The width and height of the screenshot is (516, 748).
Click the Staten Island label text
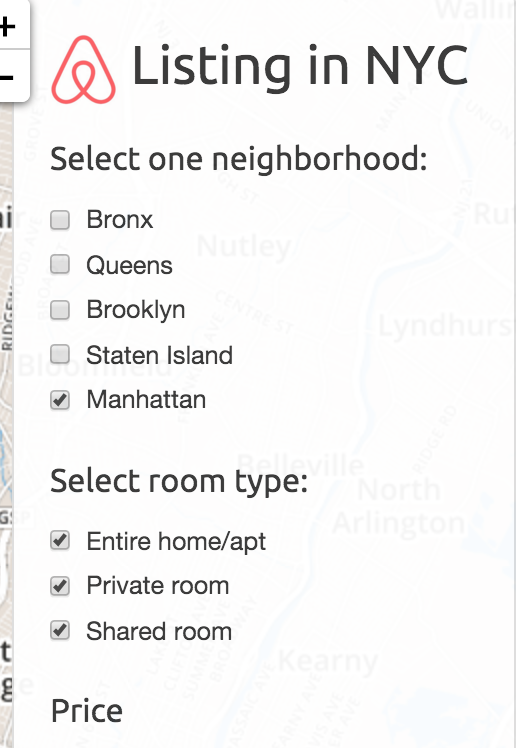[x=159, y=355]
